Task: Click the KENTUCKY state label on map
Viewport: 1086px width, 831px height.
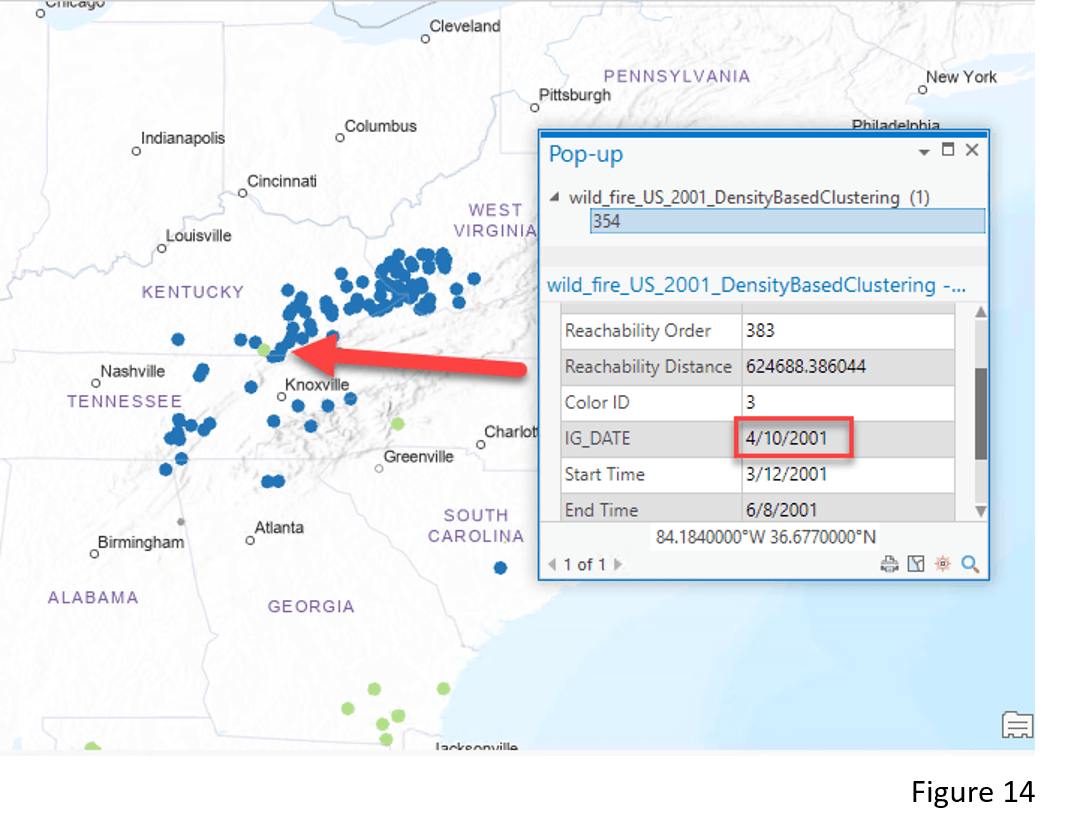Action: 193,292
